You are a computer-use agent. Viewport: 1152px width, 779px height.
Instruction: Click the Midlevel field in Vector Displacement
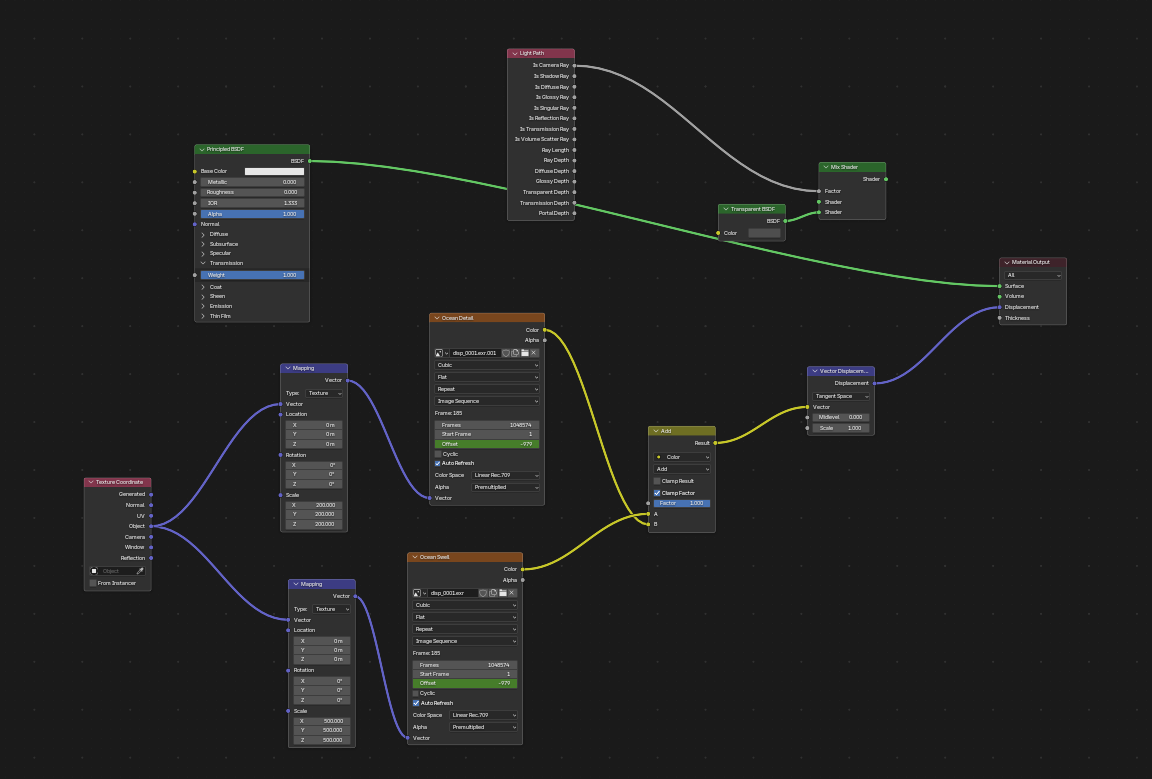(841, 417)
